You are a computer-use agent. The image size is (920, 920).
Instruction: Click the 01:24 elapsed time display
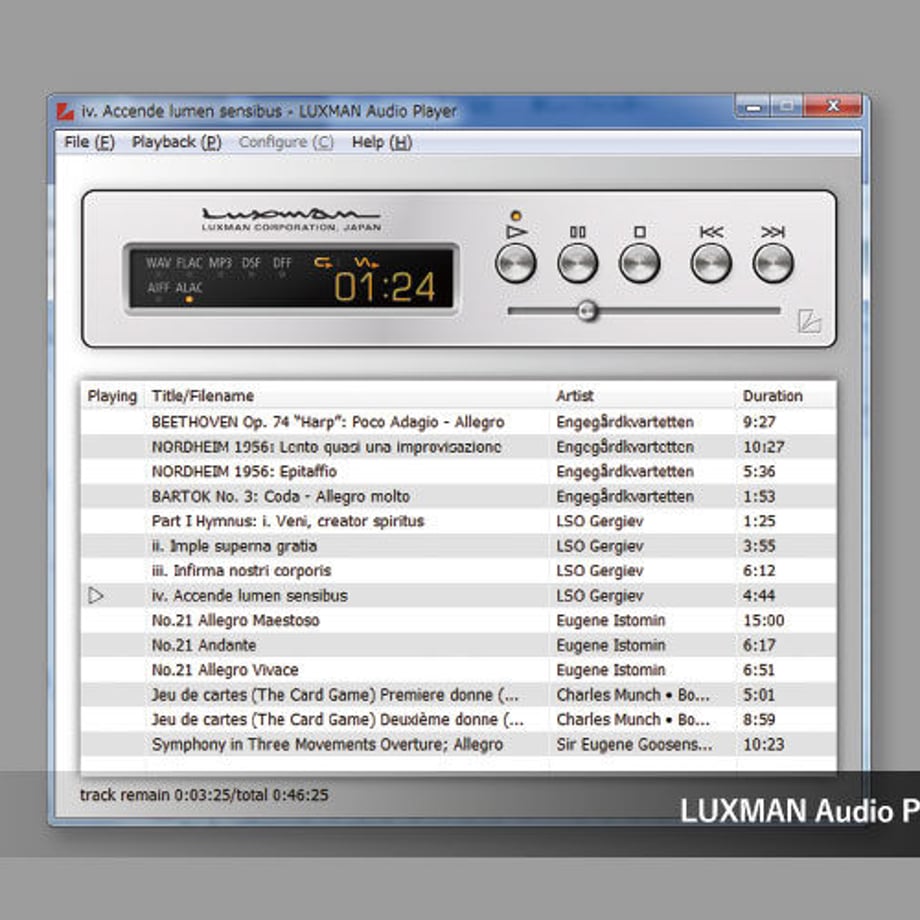(x=385, y=288)
